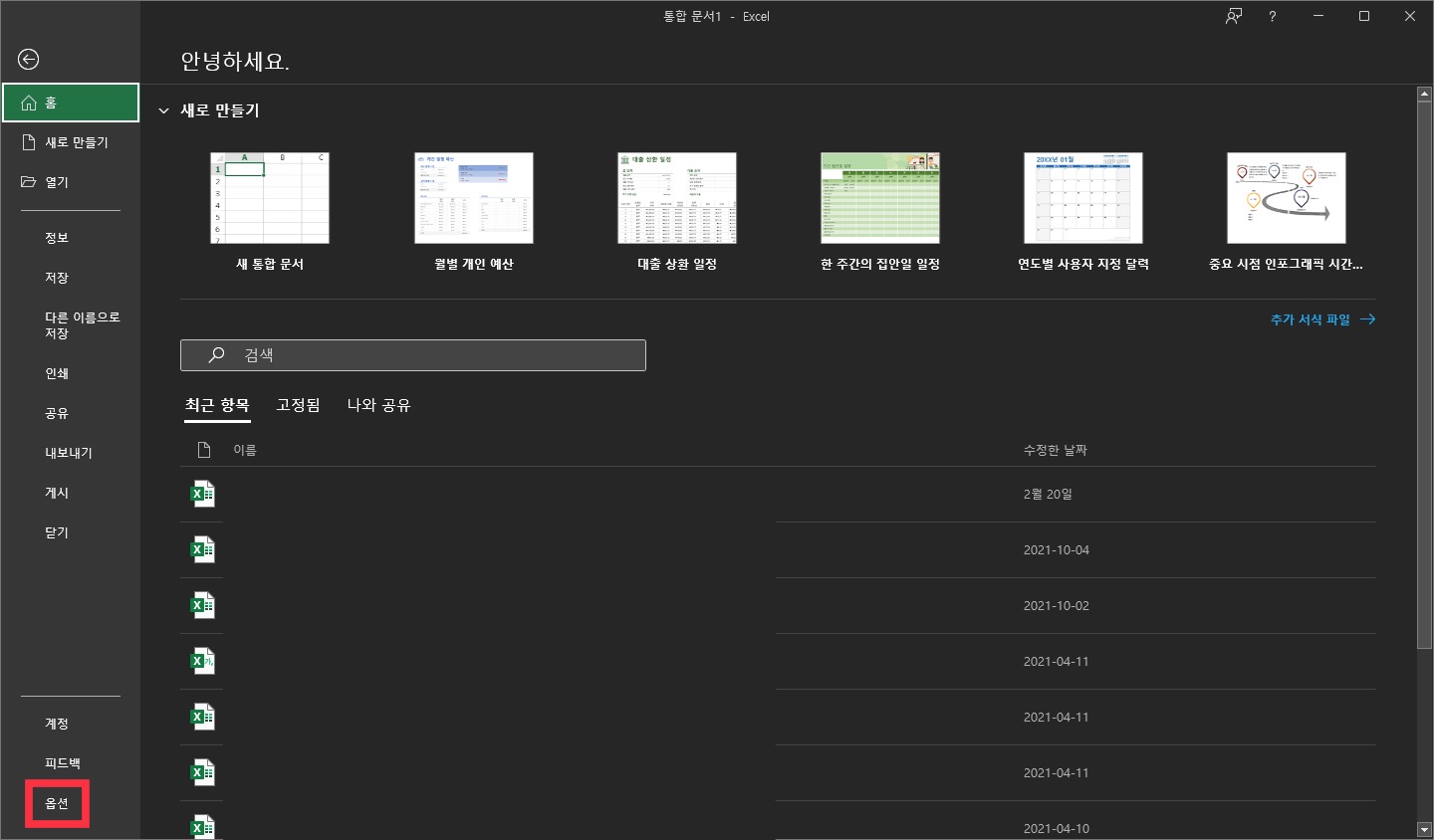Image resolution: width=1434 pixels, height=840 pixels.
Task: Sort by the 이름 column header
Action: click(x=245, y=450)
